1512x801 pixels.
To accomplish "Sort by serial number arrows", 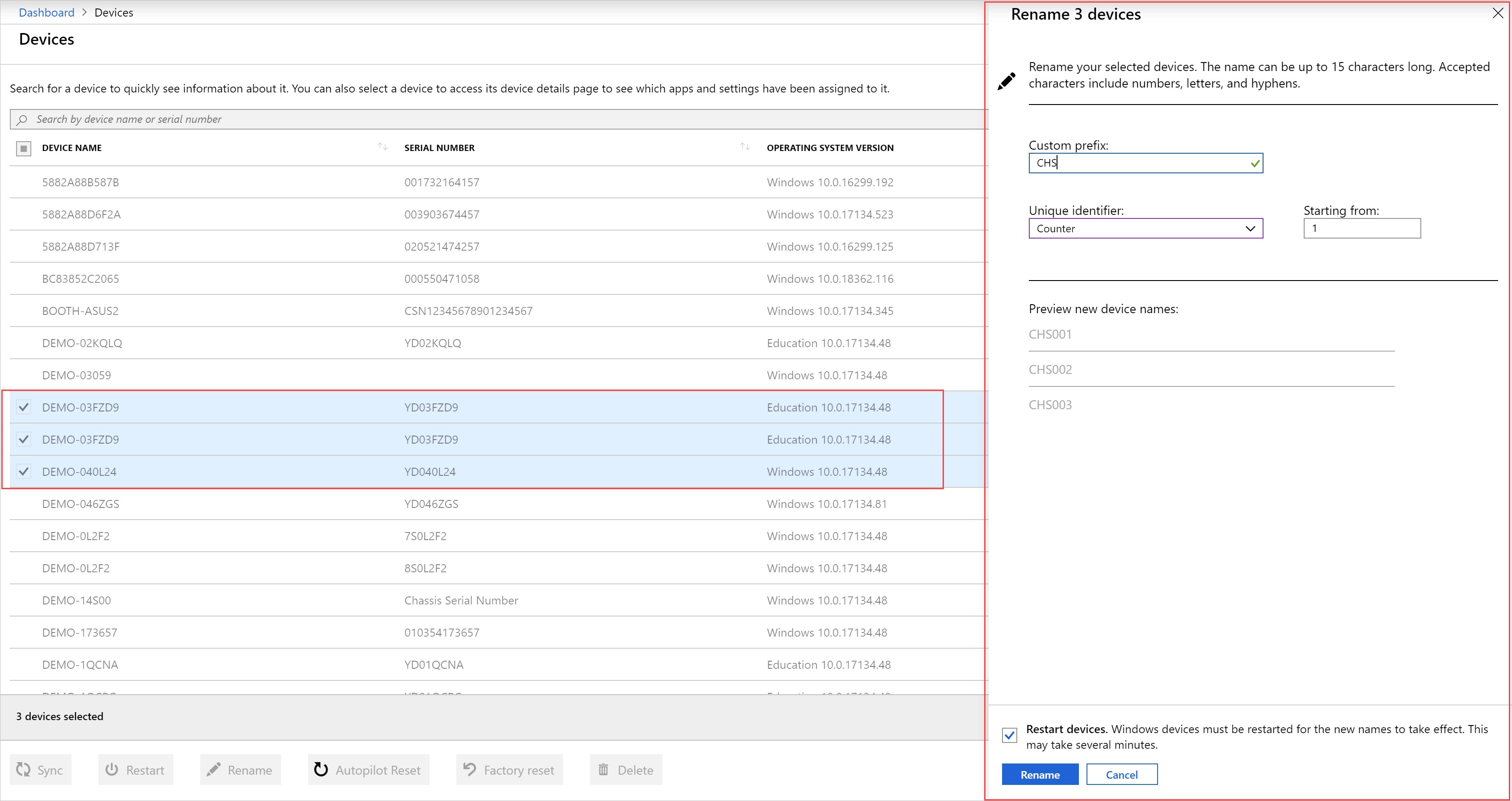I will [x=745, y=147].
